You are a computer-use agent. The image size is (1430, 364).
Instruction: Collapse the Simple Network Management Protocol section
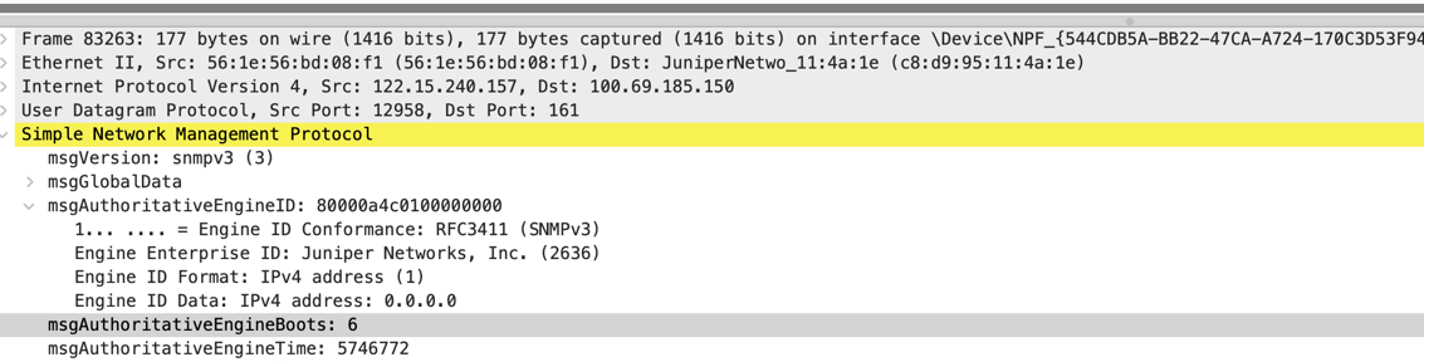(x=5, y=134)
